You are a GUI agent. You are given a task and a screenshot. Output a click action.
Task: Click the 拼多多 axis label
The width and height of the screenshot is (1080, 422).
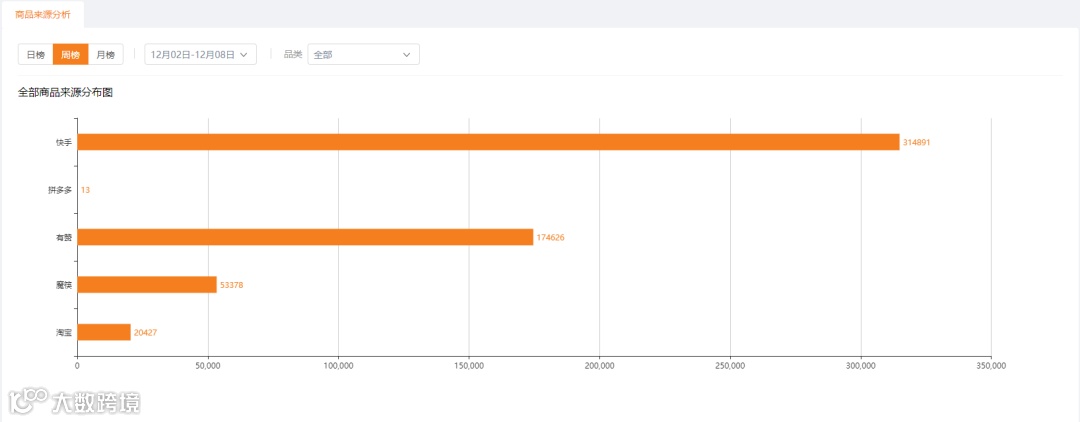(60, 190)
